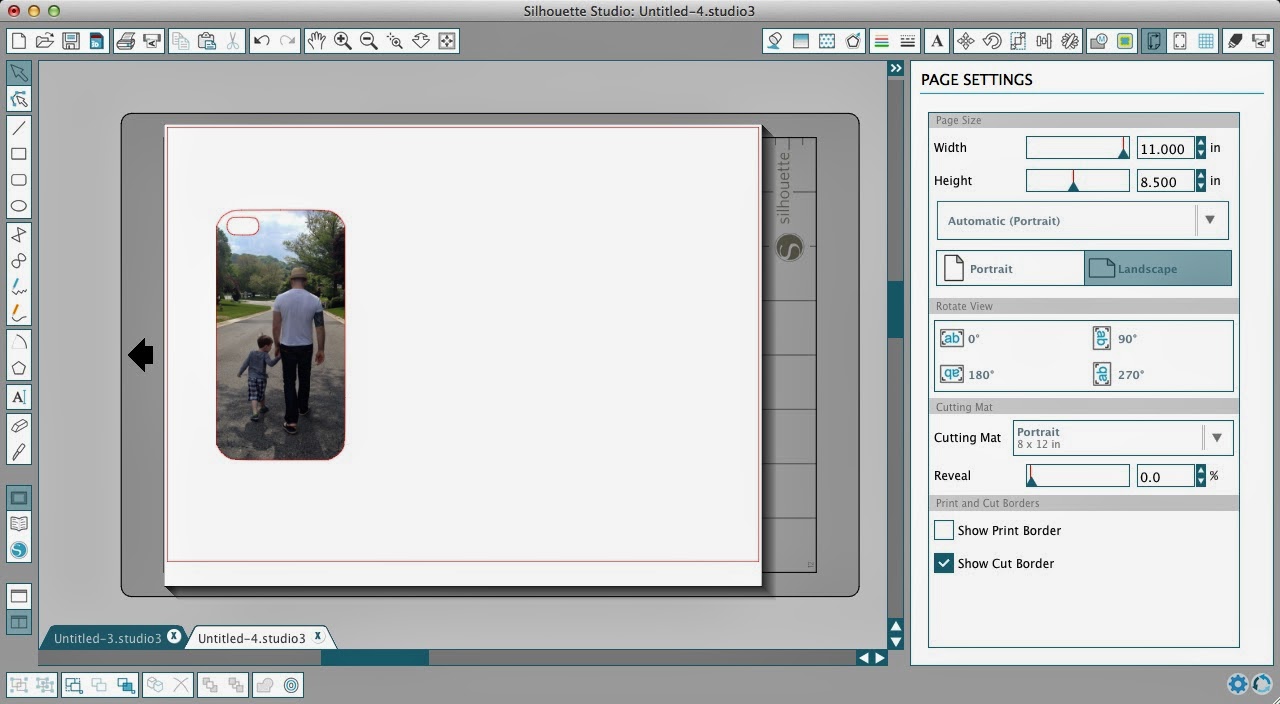Open the Cutting Mat dropdown
The height and width of the screenshot is (704, 1280).
(1216, 437)
